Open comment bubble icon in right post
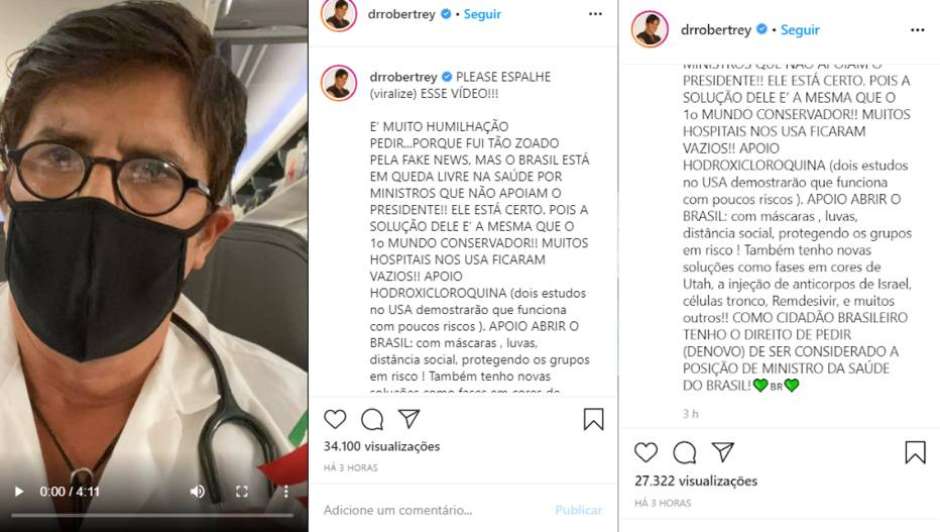940x532 pixels. click(684, 453)
